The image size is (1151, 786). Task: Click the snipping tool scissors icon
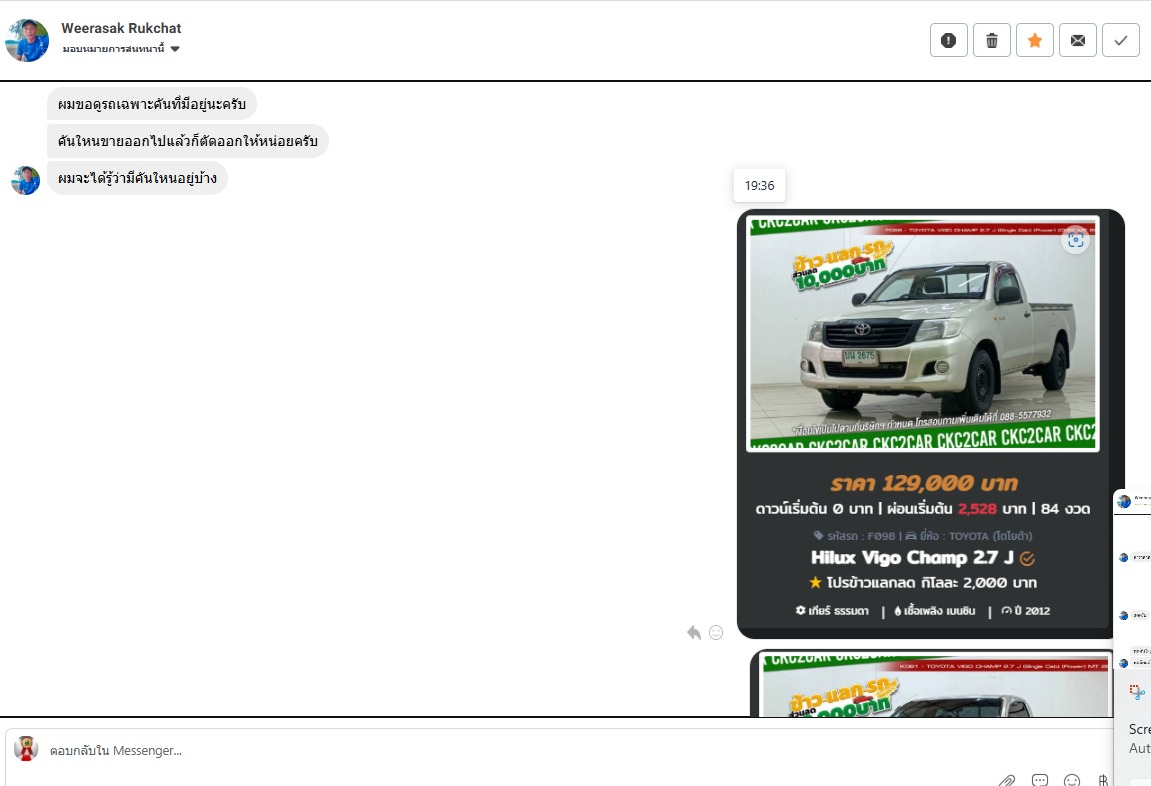[x=1137, y=692]
